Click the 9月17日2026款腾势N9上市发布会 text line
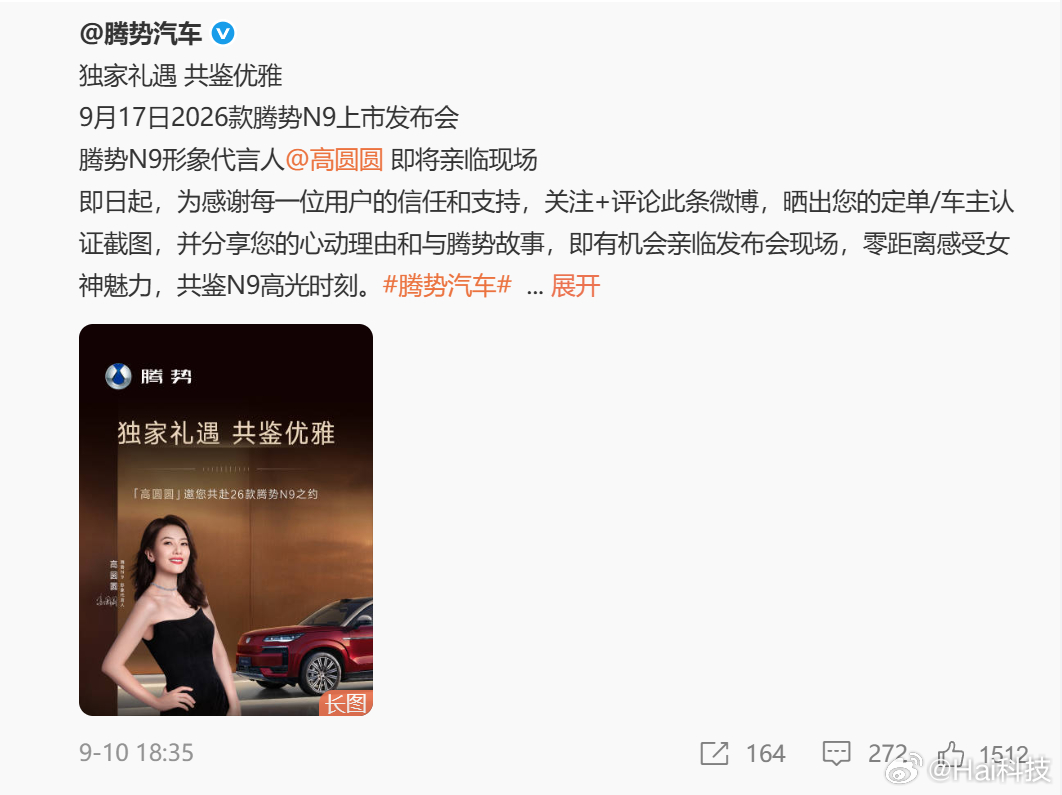This screenshot has width=1062, height=795. point(269,118)
